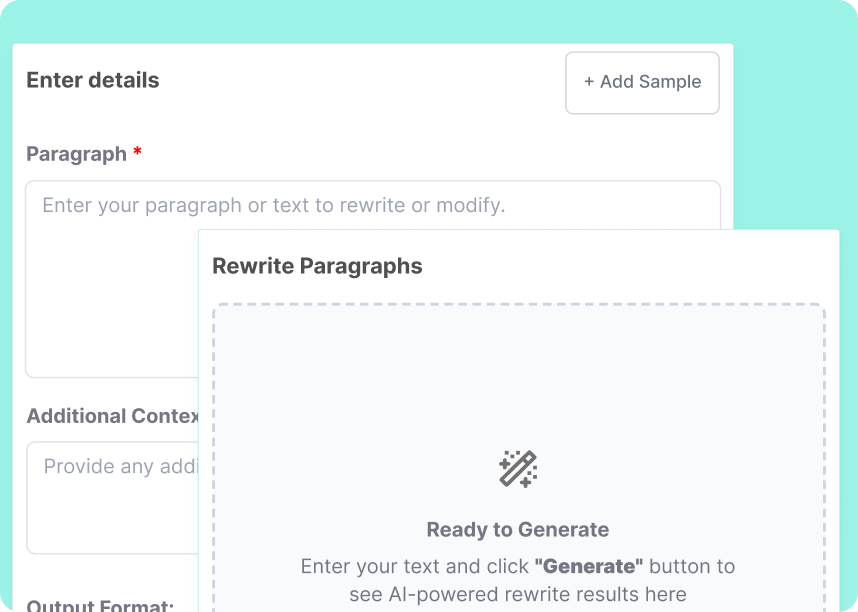Click the bold Generate text in the instructions
This screenshot has width=858, height=612.
coord(588,566)
